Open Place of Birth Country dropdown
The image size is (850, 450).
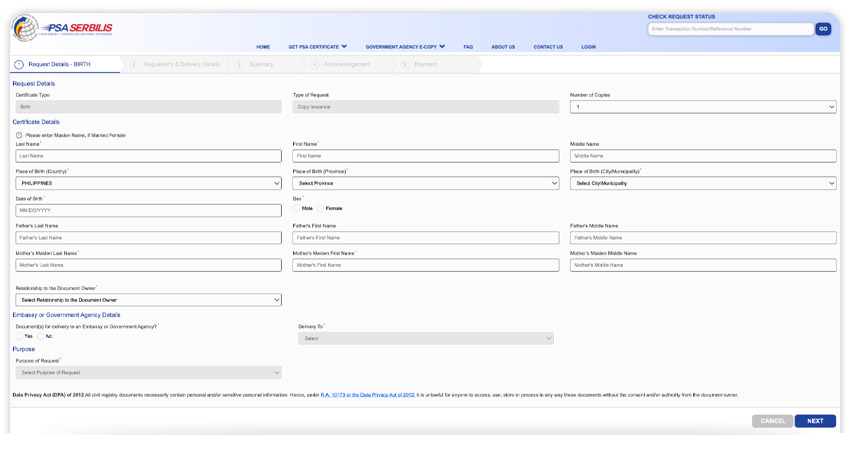click(149, 183)
